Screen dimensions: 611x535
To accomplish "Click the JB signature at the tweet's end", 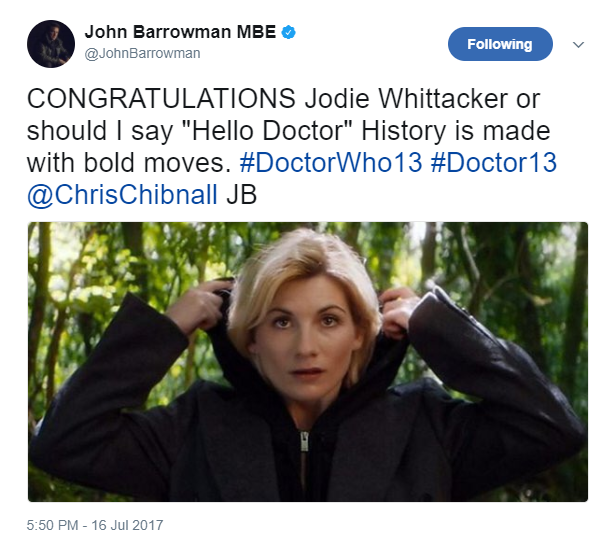I will pos(242,194).
